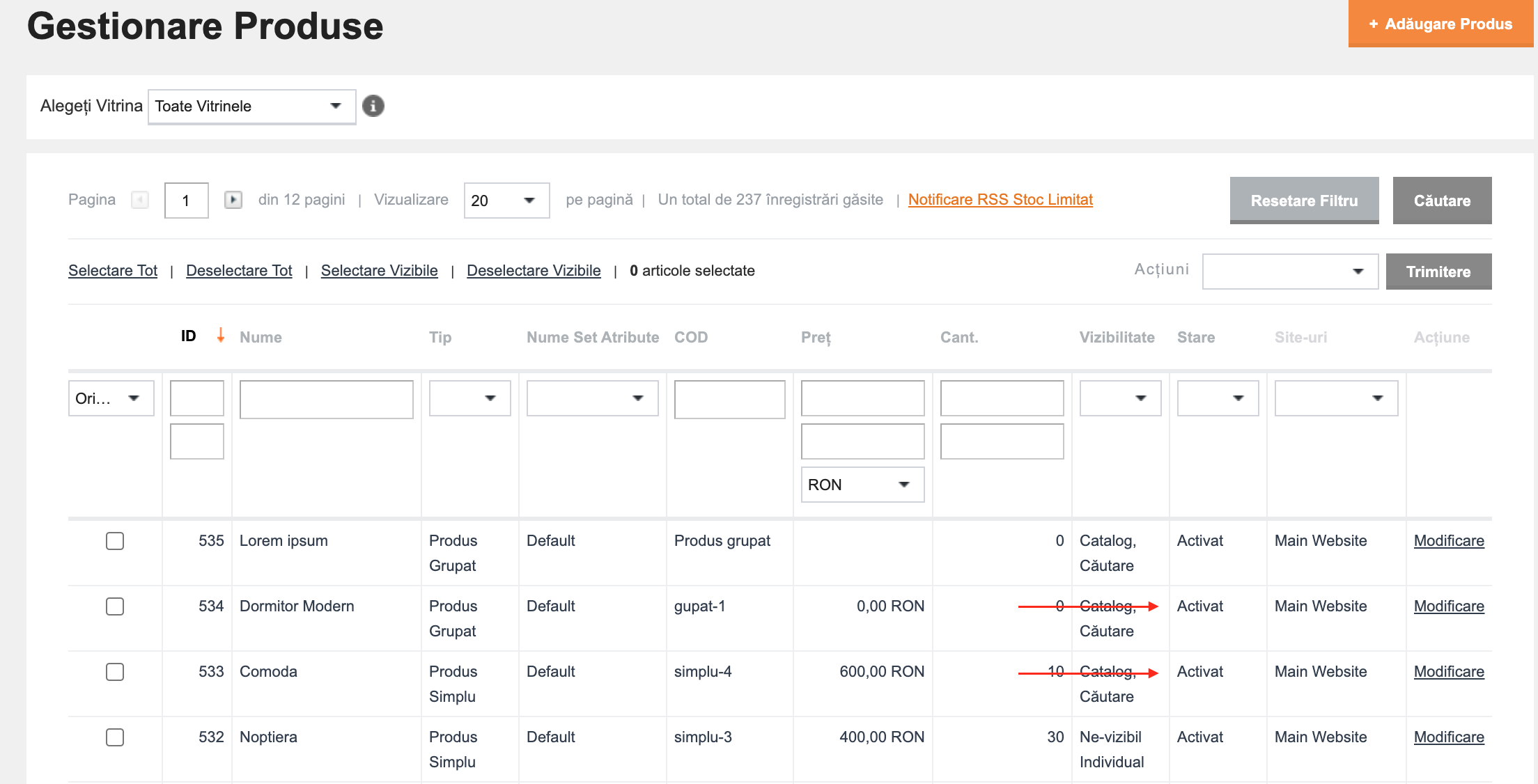Viewport: 1538px width, 784px height.
Task: Sort by the COD column header
Action: (x=690, y=337)
